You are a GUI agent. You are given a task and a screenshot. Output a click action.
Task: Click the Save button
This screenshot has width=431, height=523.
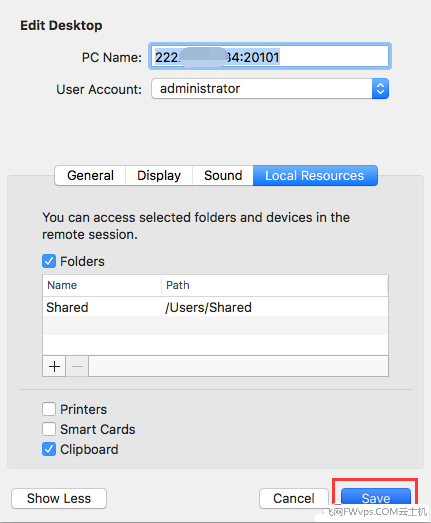376,498
